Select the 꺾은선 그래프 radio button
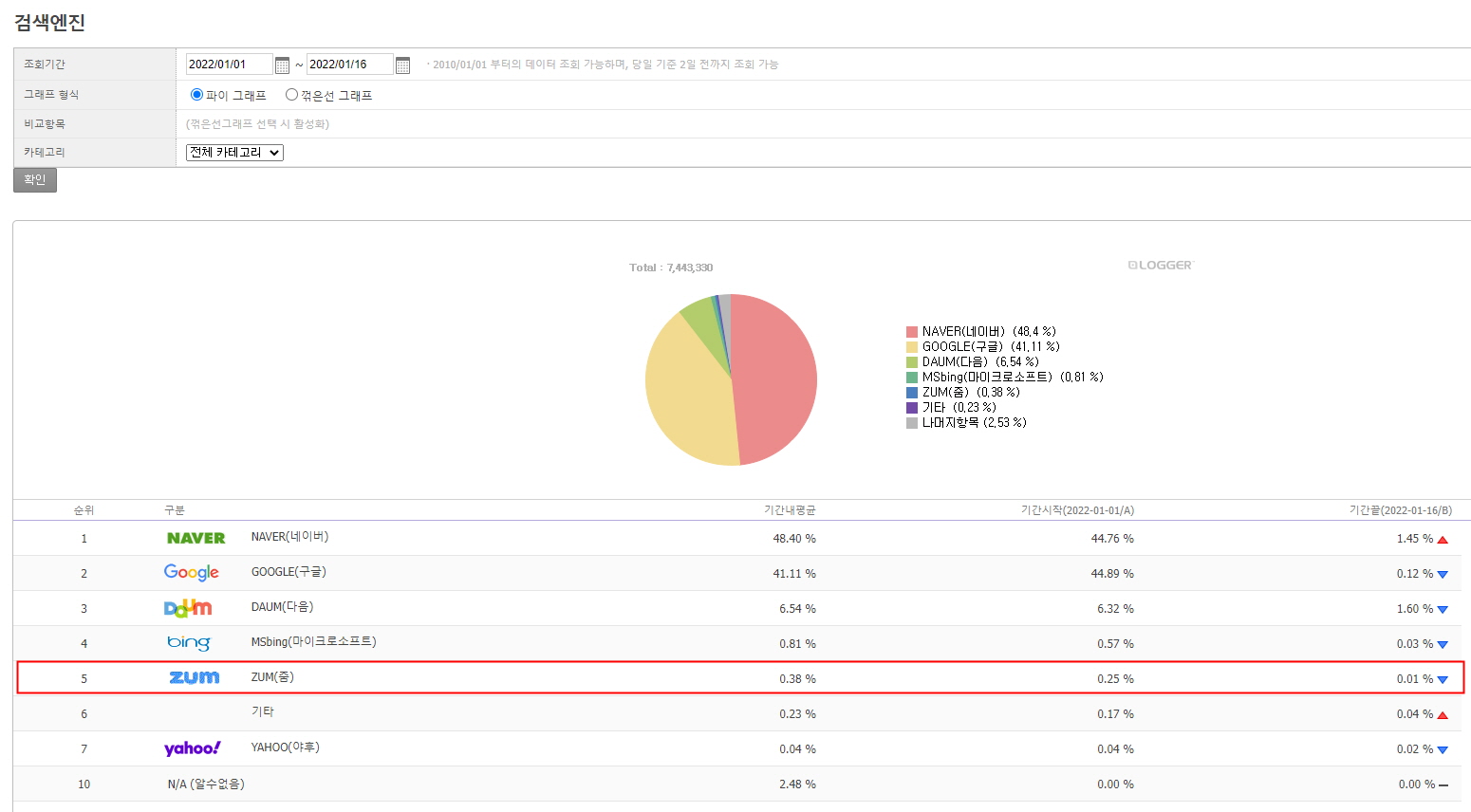 point(291,95)
